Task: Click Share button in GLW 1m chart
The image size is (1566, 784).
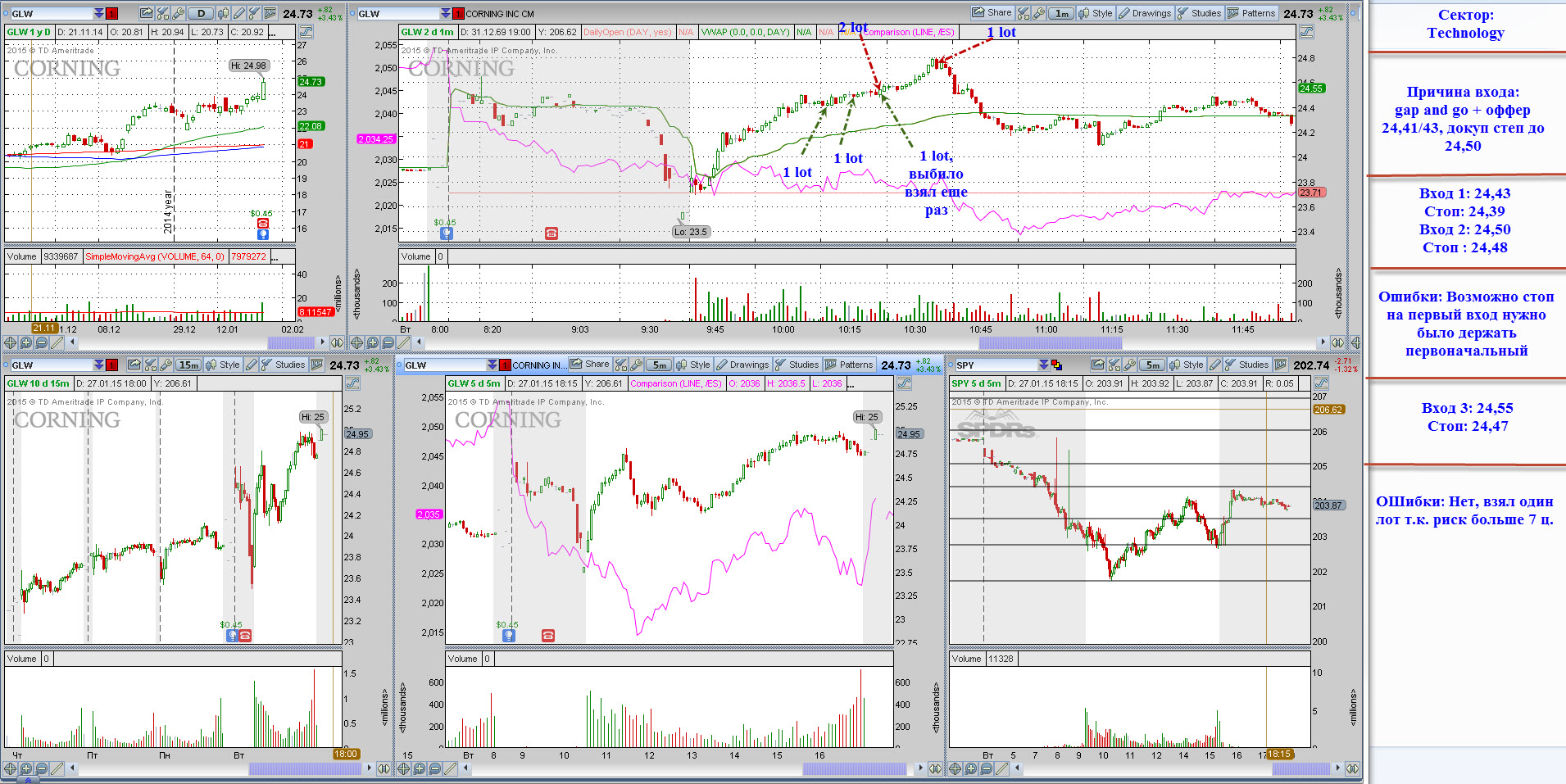Action: pyautogui.click(x=992, y=12)
